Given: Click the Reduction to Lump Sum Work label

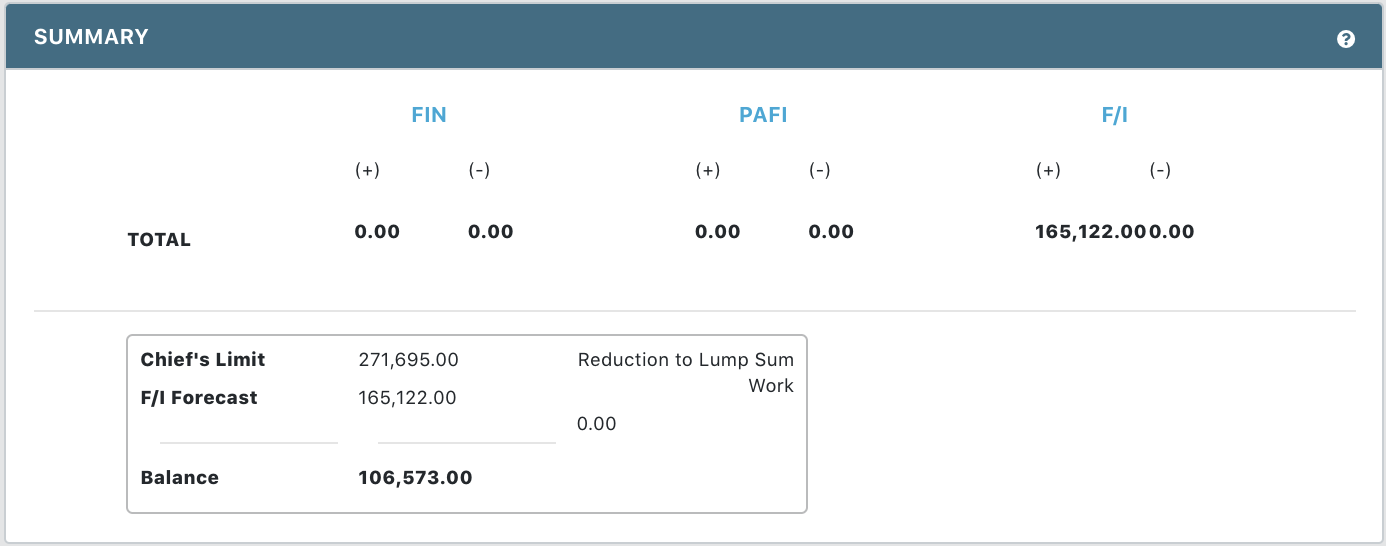Looking at the screenshot, I should click(686, 372).
